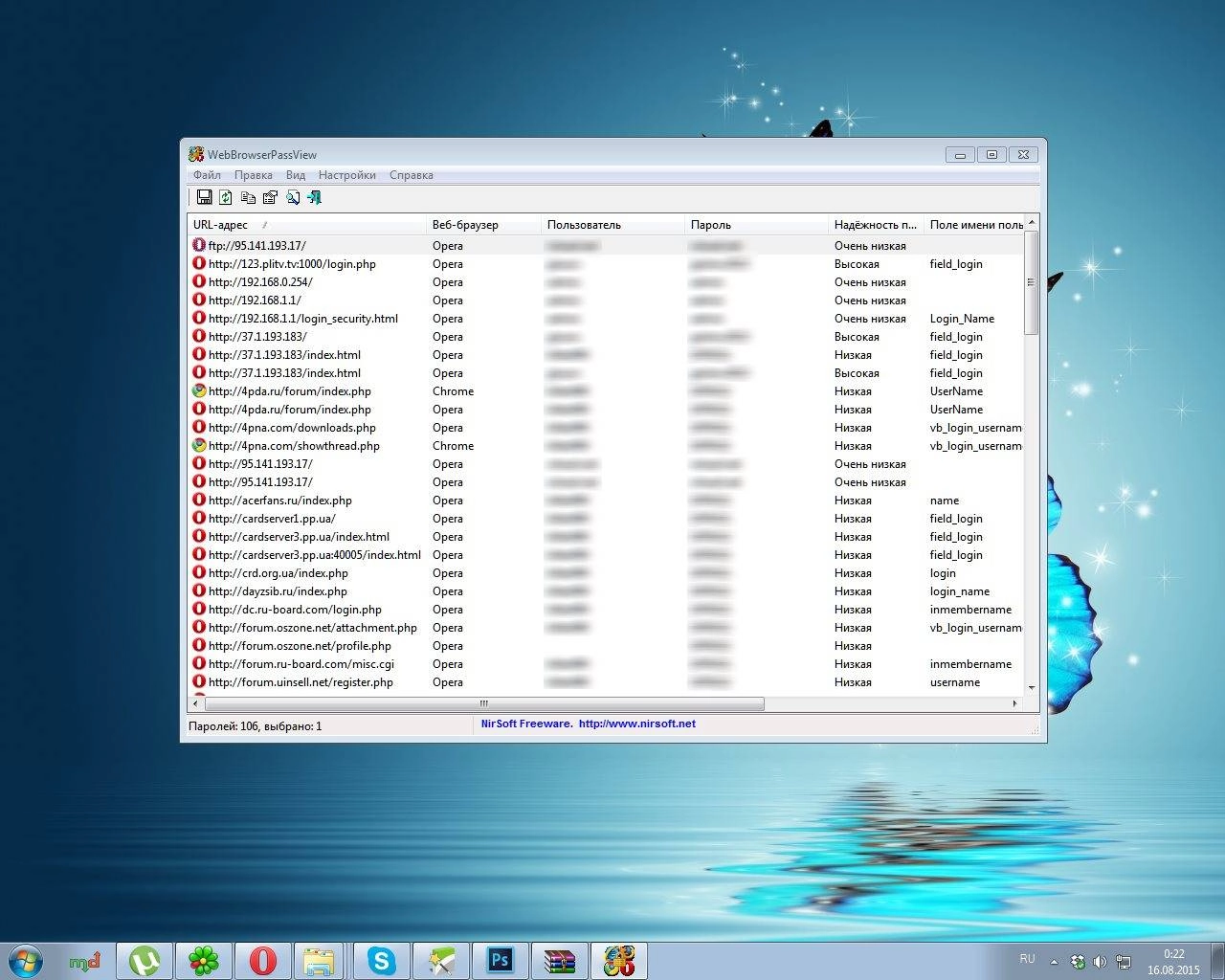Click the Exit toolbar icon
This screenshot has width=1225, height=980.
point(314,197)
